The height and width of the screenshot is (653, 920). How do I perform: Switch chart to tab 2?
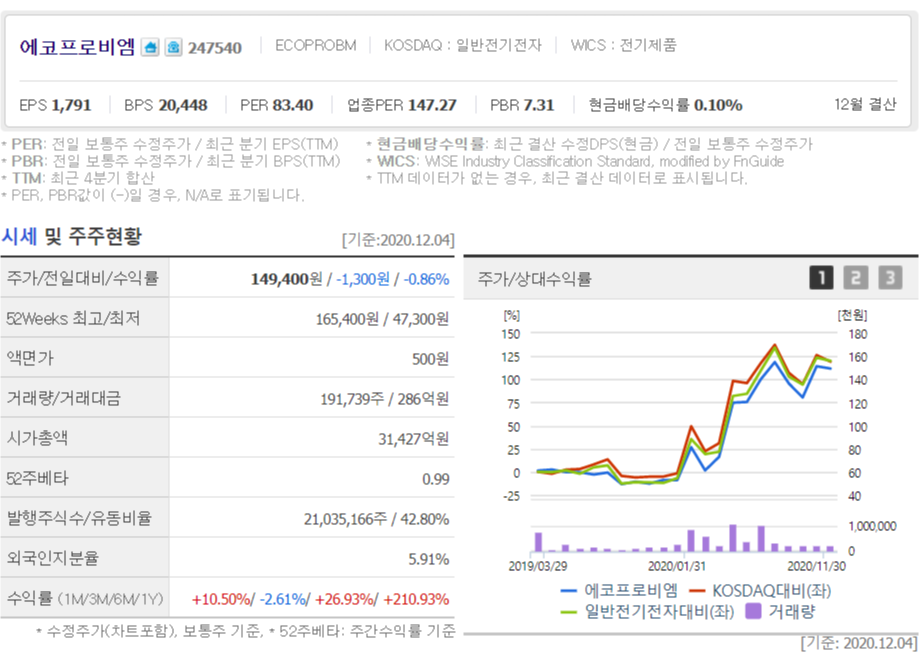click(855, 278)
